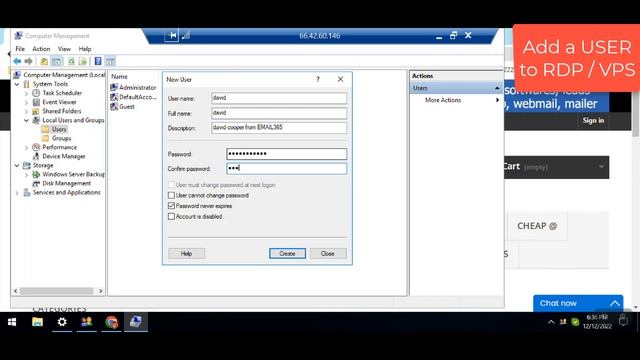The width and height of the screenshot is (640, 360).
Task: Expand the Event Viewer node
Action: click(x=27, y=102)
